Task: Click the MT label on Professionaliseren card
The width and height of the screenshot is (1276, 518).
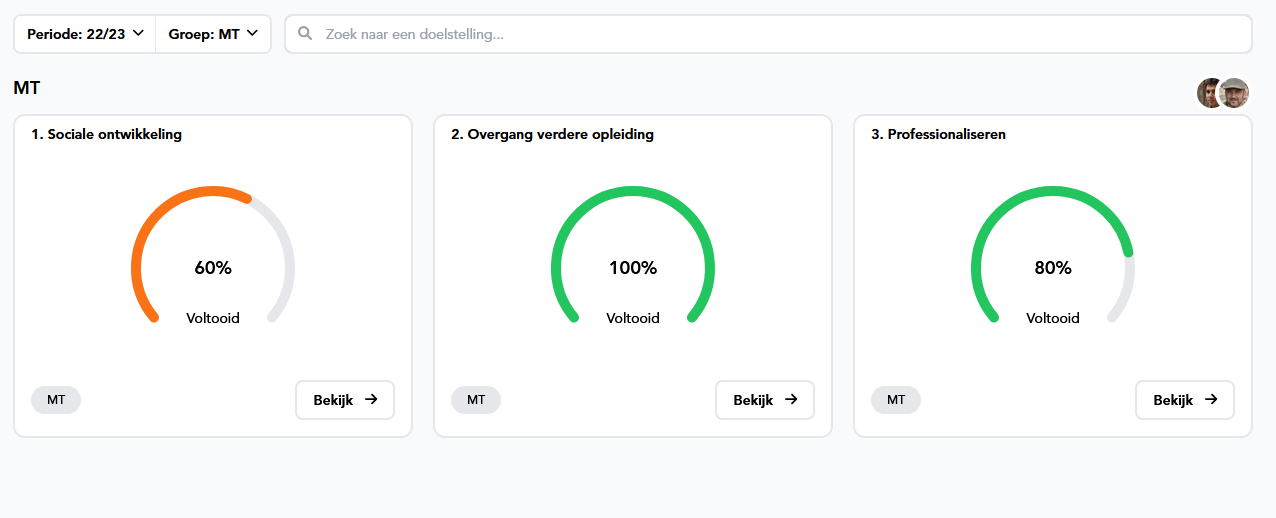Action: (896, 400)
